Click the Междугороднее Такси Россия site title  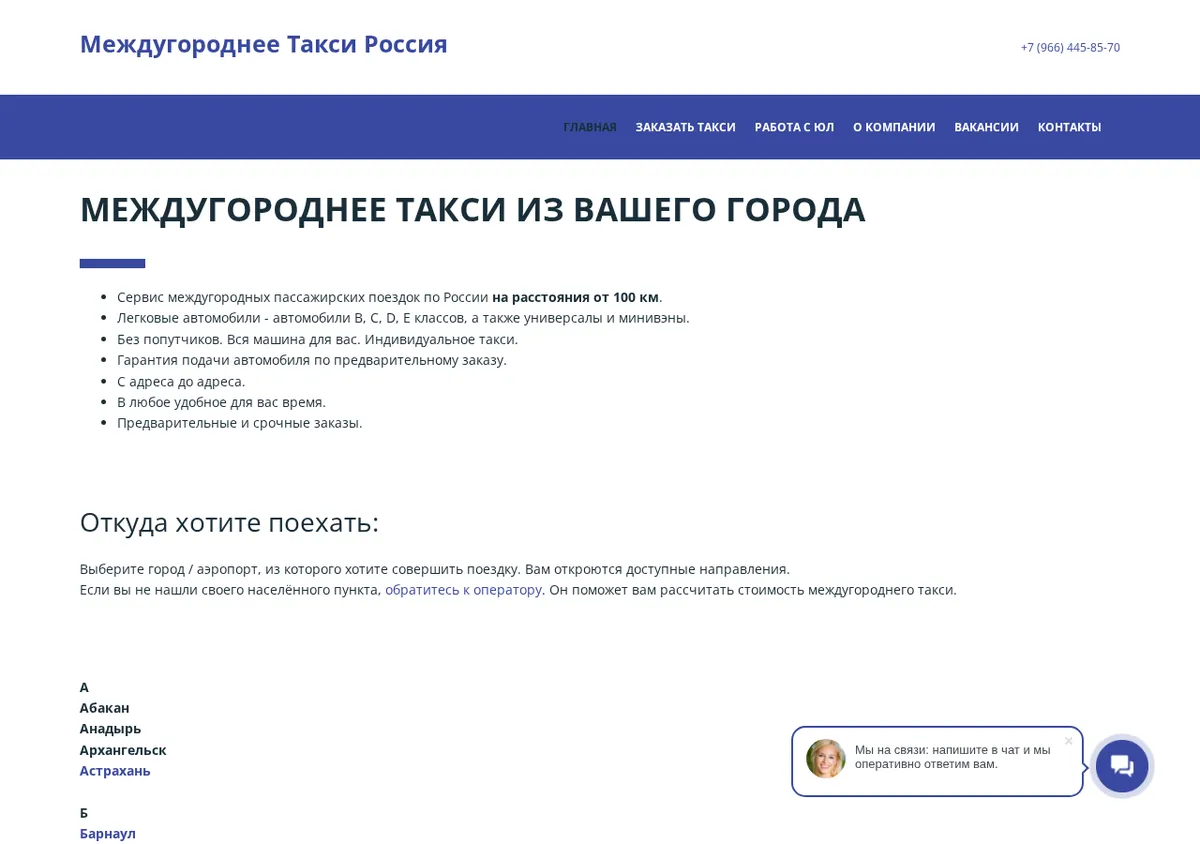(x=264, y=44)
